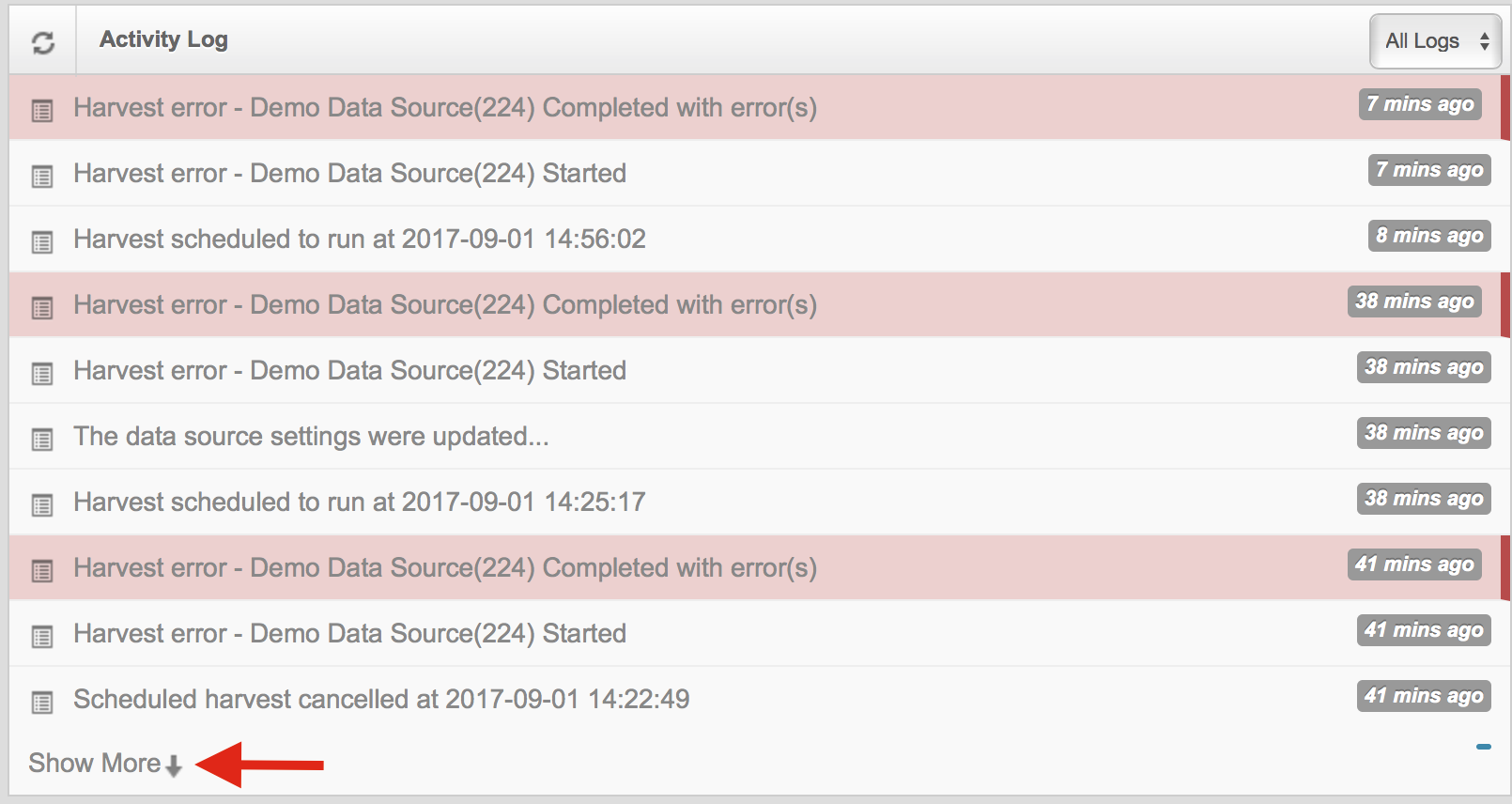Image resolution: width=1512 pixels, height=804 pixels.
Task: Click Show More to load older logs
Action: 95,763
